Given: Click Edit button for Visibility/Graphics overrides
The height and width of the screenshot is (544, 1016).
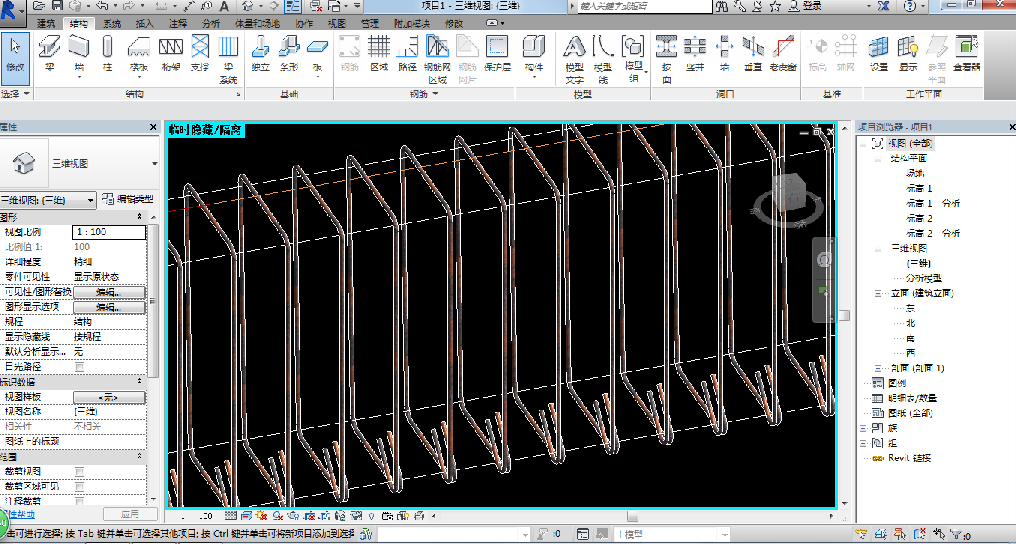Looking at the screenshot, I should click(108, 291).
